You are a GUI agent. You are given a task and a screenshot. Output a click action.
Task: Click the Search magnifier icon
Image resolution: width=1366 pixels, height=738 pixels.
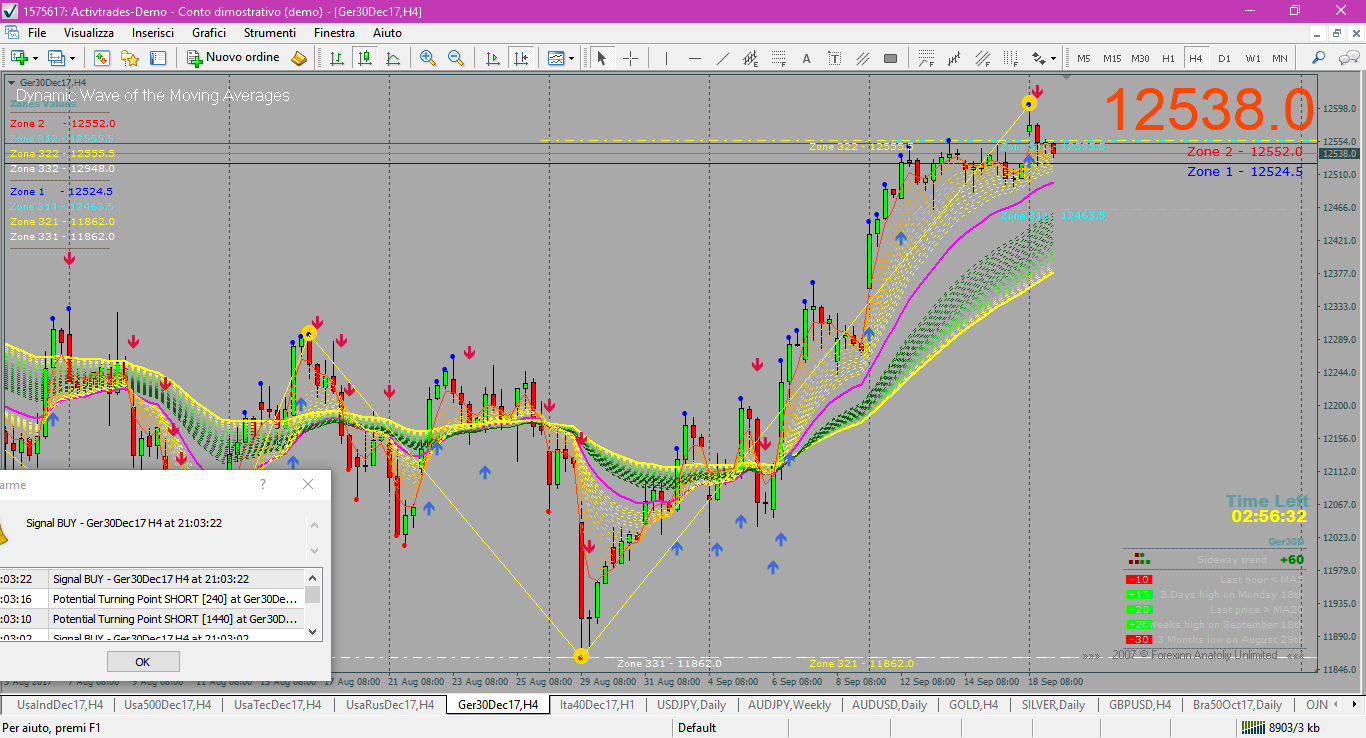tap(1318, 58)
